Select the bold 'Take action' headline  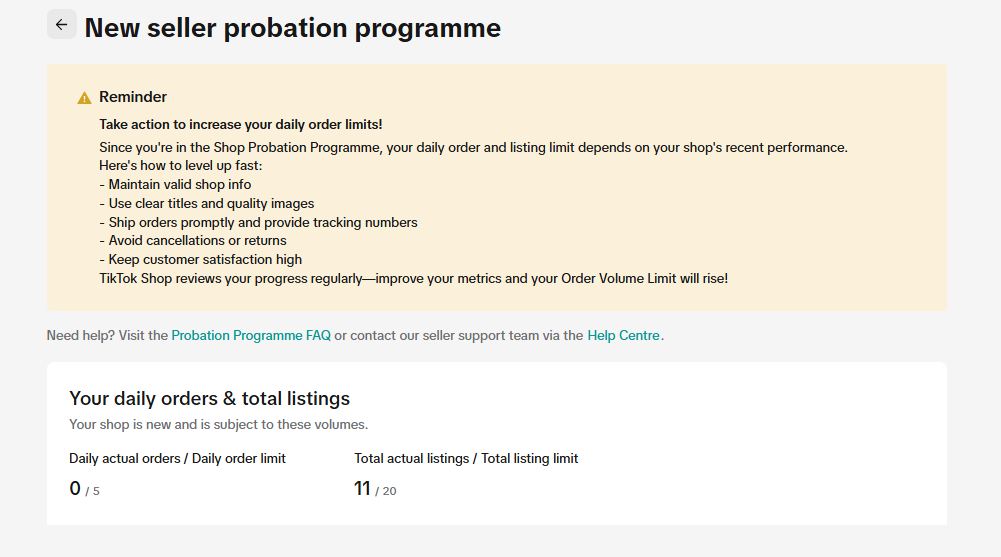click(240, 125)
